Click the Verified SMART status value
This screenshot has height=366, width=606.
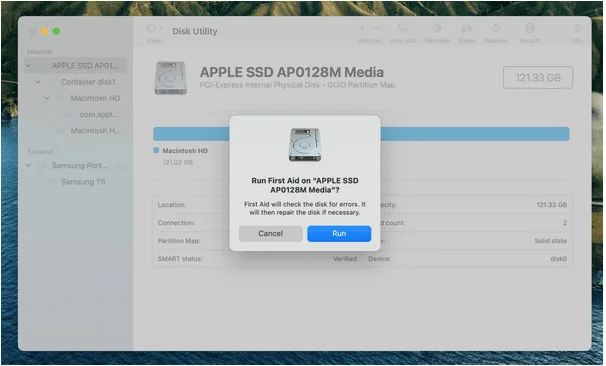pos(345,259)
